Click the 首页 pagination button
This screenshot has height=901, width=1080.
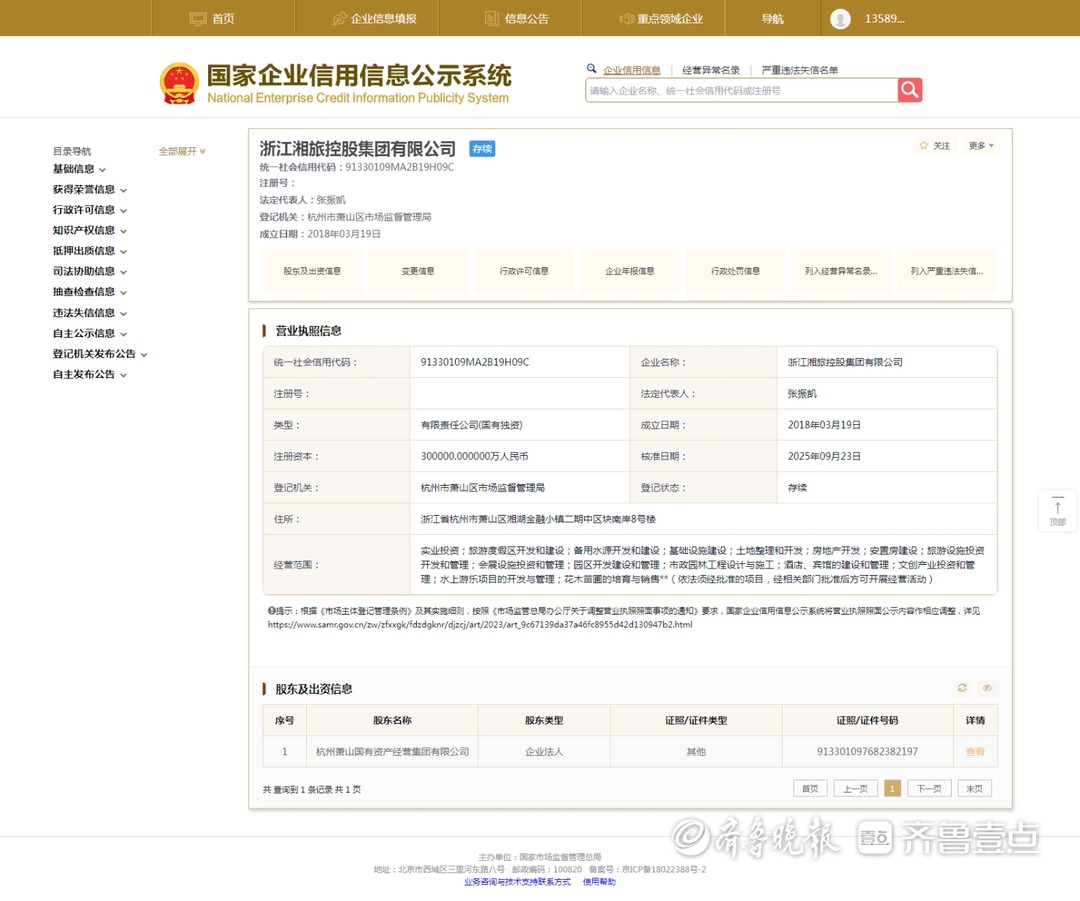pyautogui.click(x=810, y=789)
